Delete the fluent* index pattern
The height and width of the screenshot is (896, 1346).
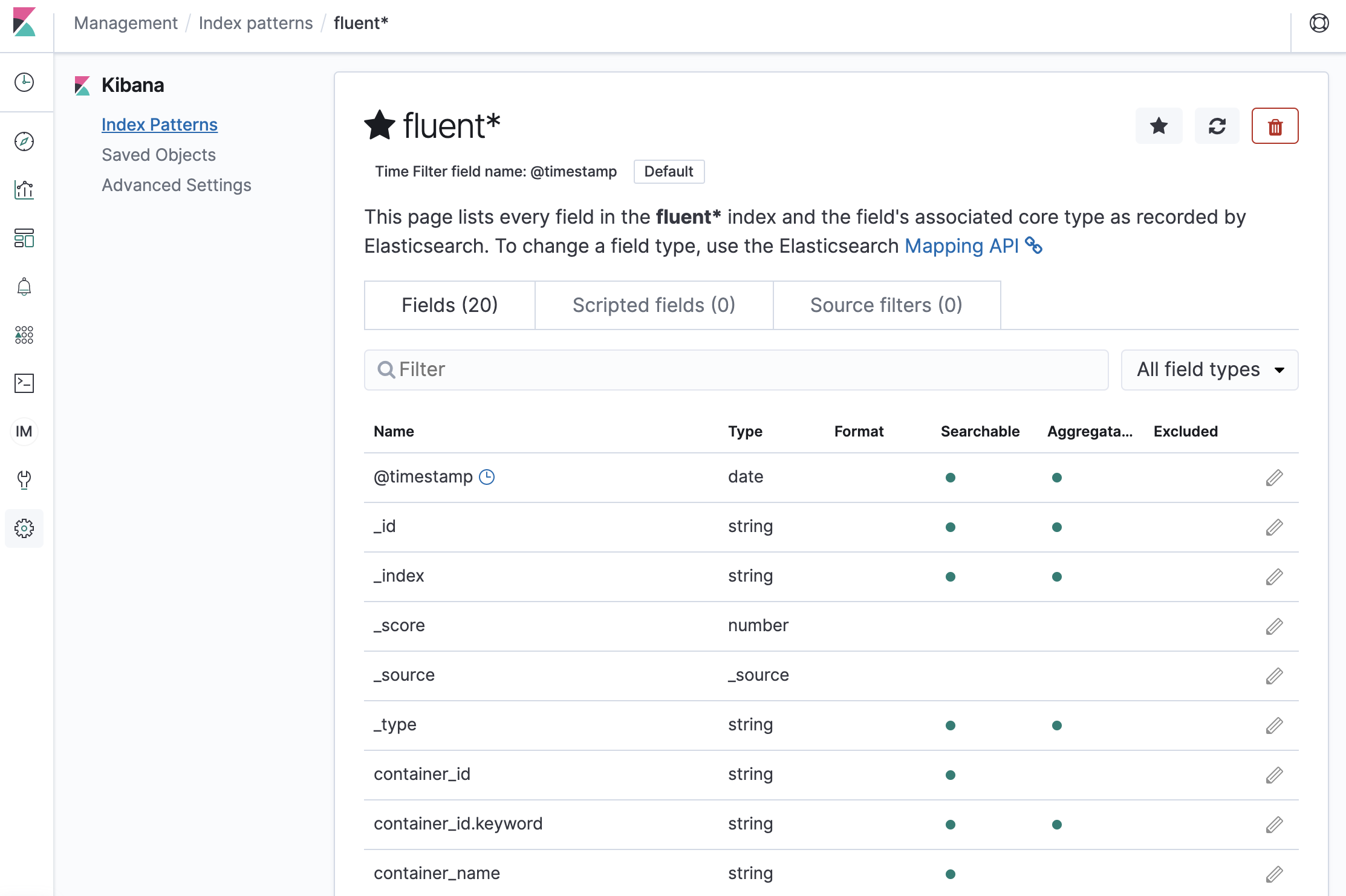coord(1275,126)
